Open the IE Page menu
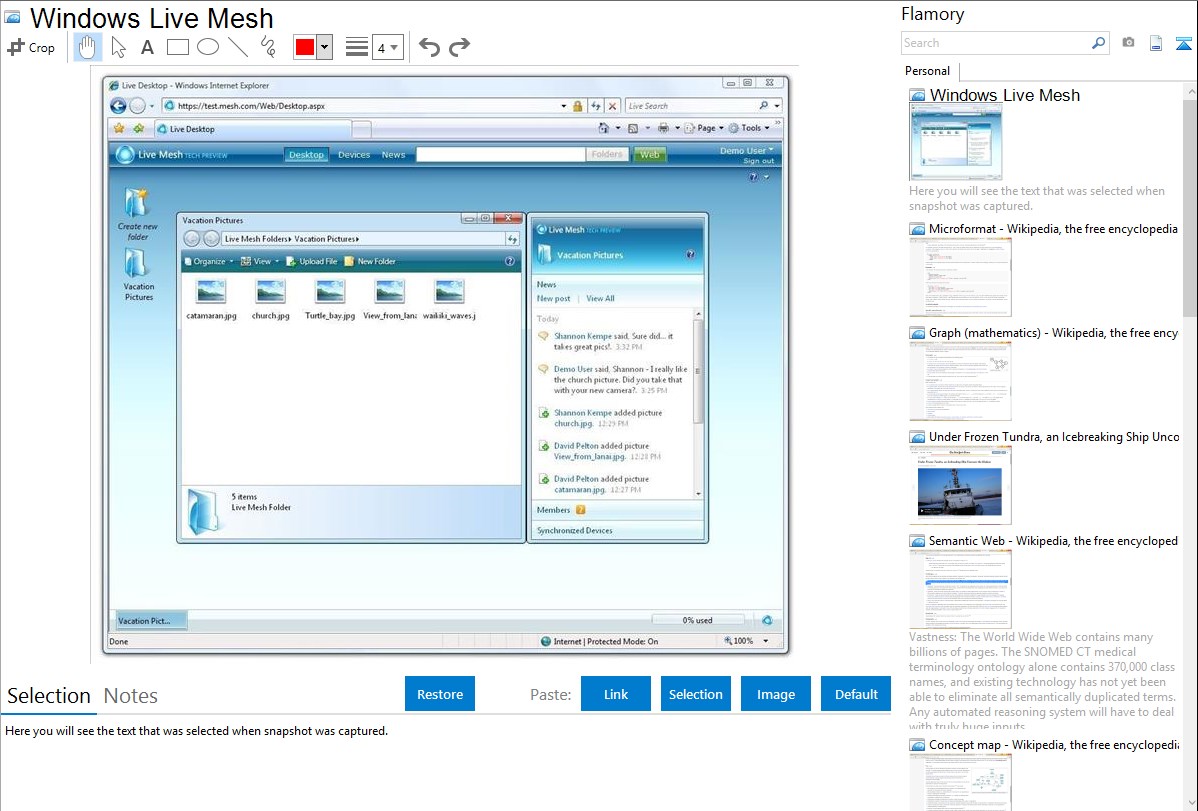1198x811 pixels. (x=704, y=128)
